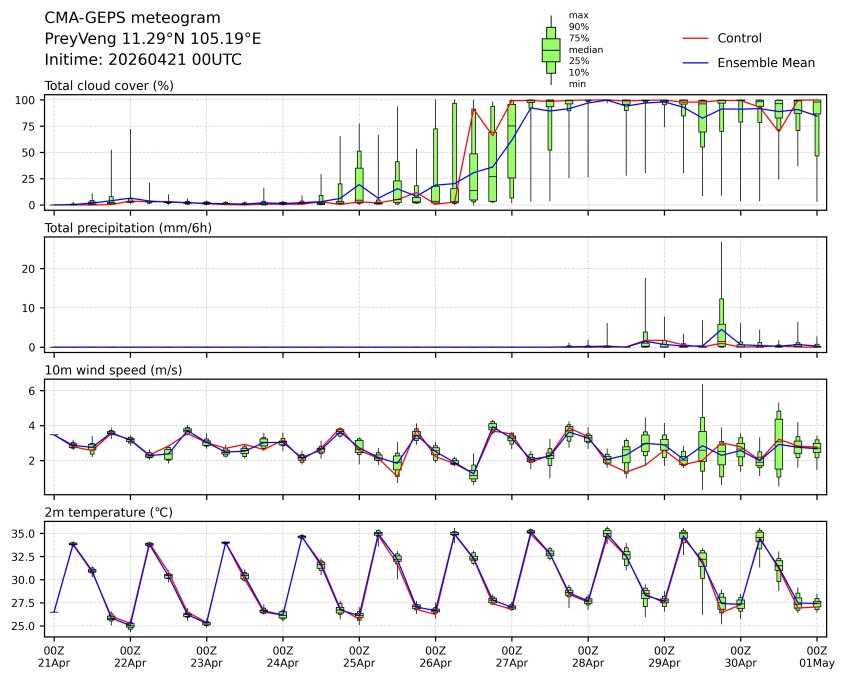Click the "max" label in the boxplot legend
The height and width of the screenshot is (680, 846).
578,16
